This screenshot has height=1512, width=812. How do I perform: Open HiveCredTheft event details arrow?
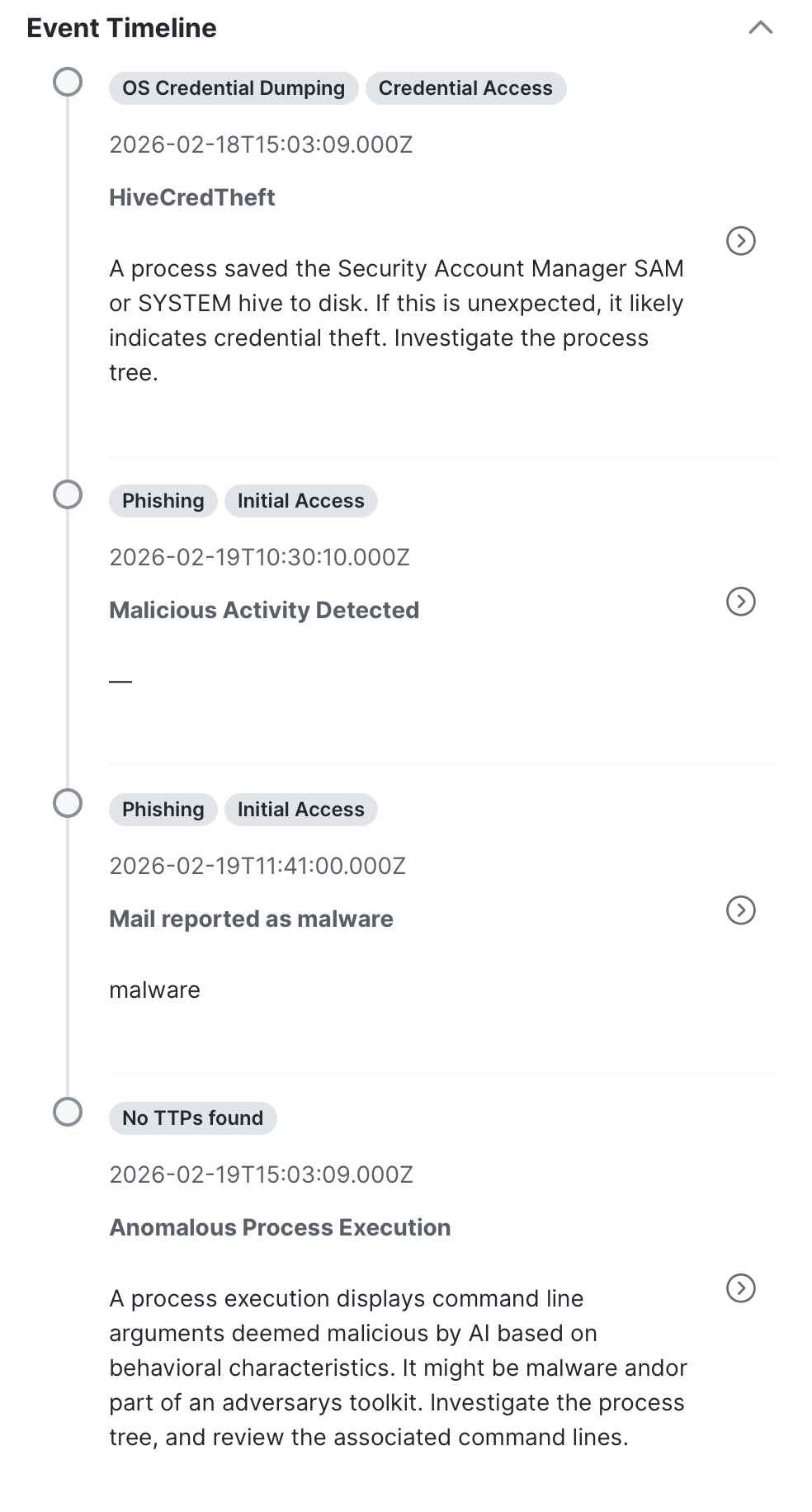[x=740, y=241]
